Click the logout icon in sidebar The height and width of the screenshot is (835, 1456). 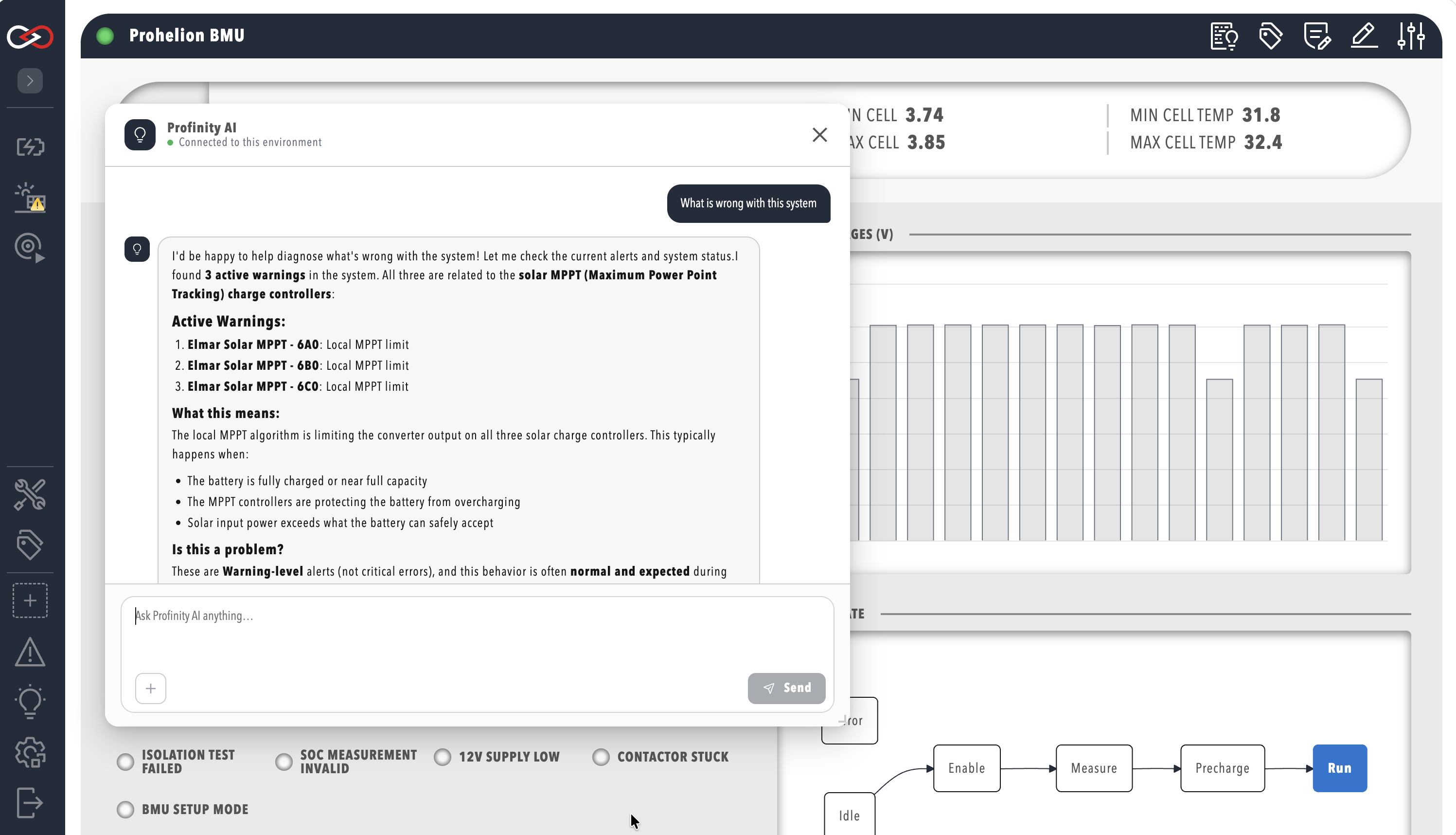(x=30, y=802)
